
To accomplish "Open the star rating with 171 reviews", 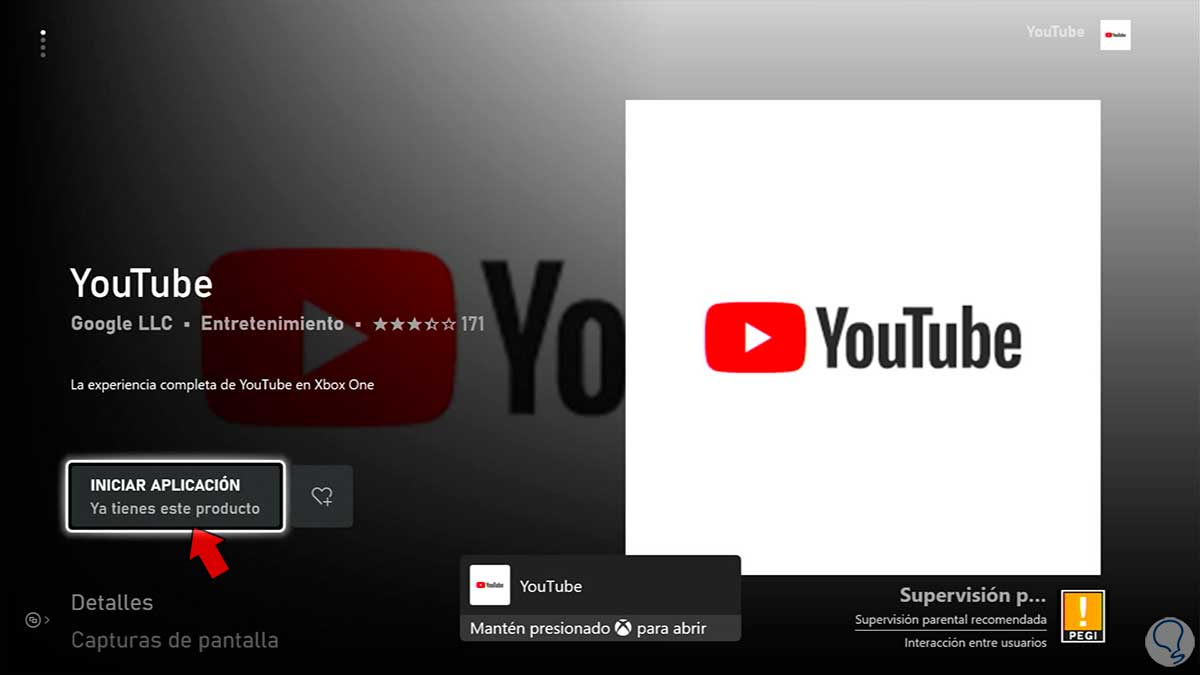I will (428, 324).
